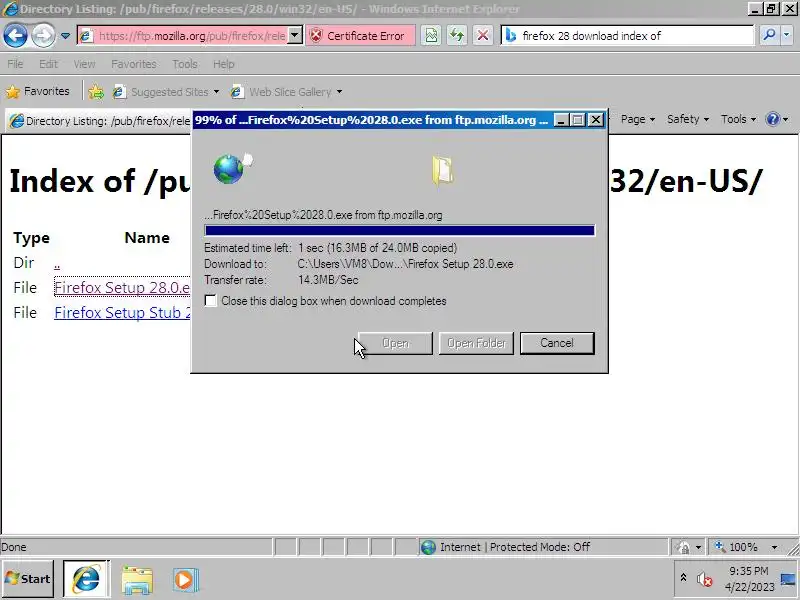Click the browser Forward arrow button
Image resolution: width=800 pixels, height=600 pixels.
click(43, 36)
